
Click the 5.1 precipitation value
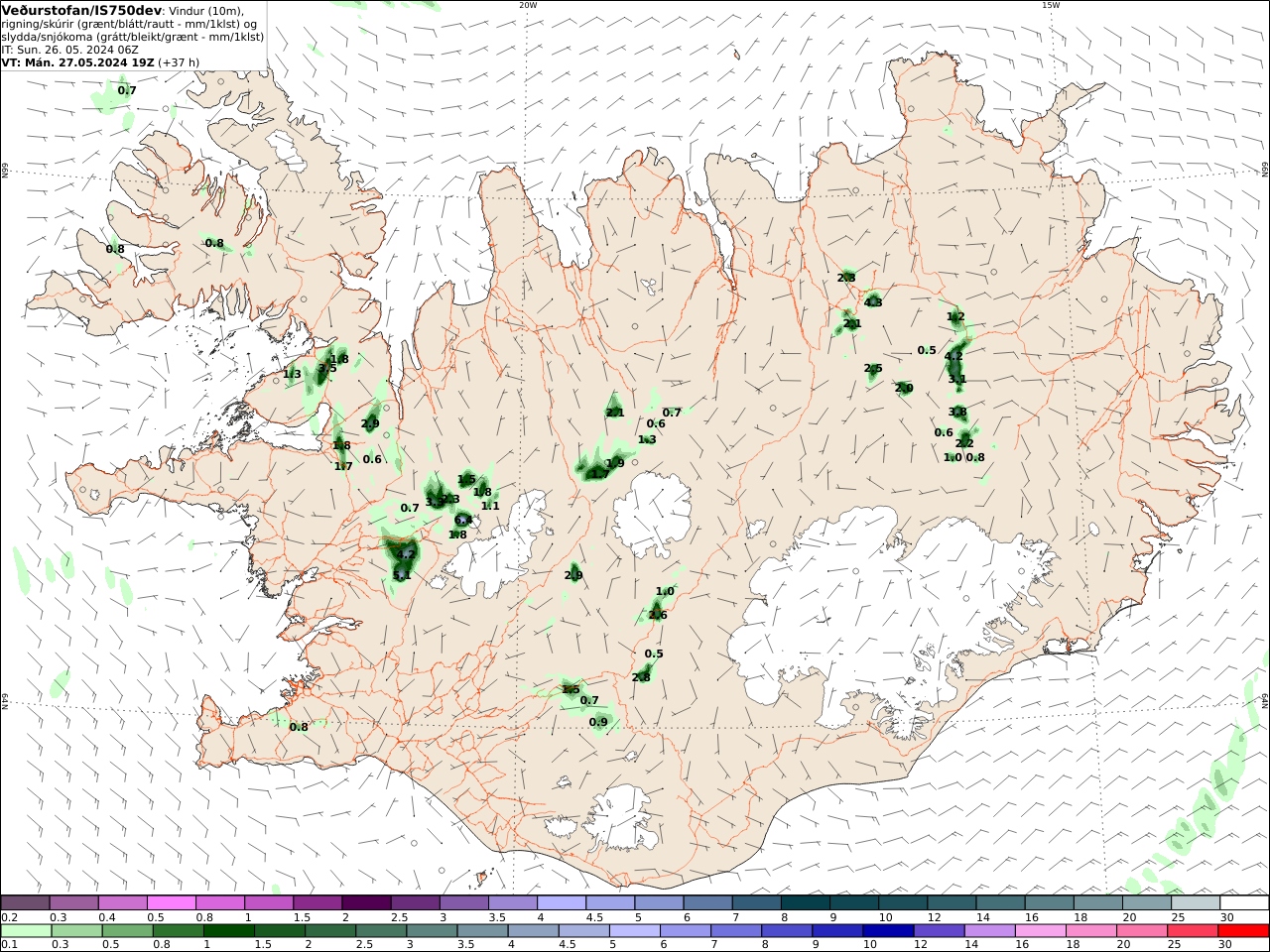[x=402, y=575]
